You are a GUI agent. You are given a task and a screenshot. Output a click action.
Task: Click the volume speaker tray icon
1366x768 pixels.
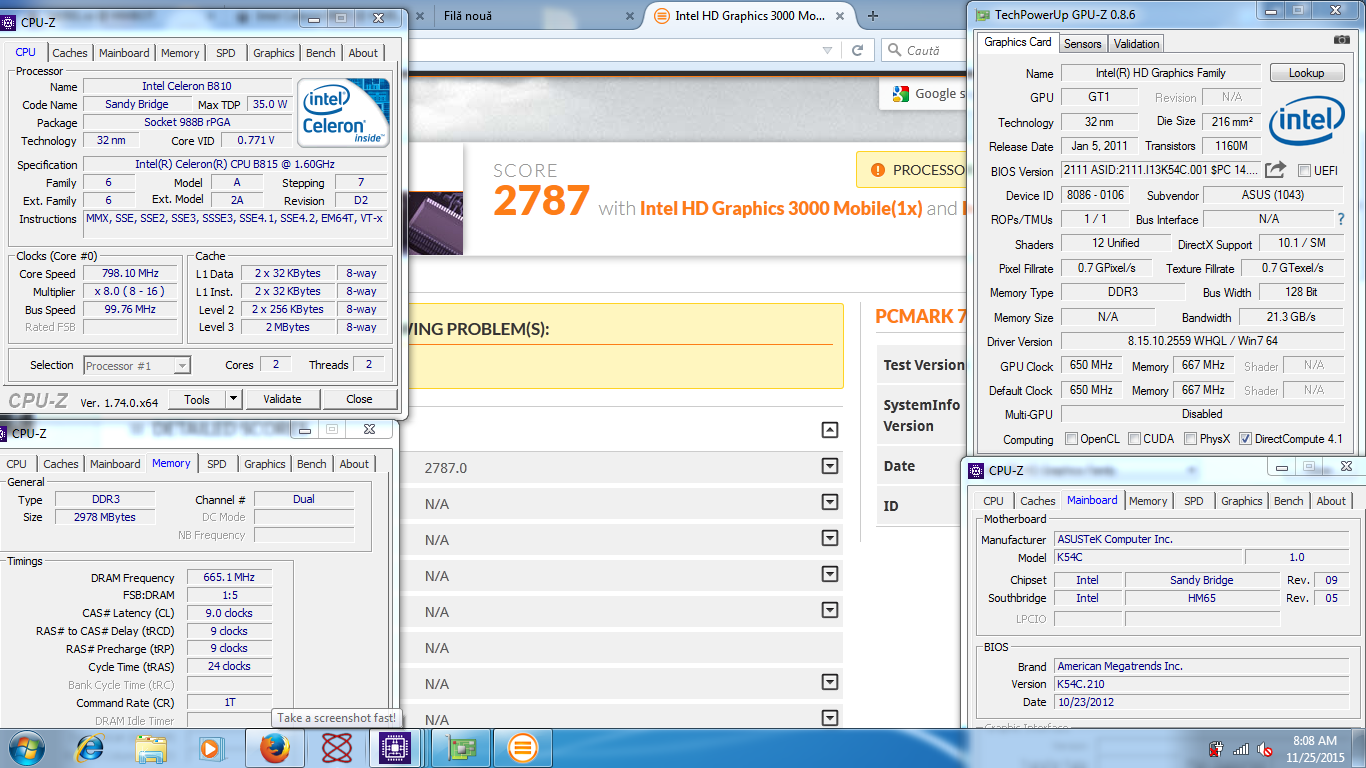coord(1265,749)
